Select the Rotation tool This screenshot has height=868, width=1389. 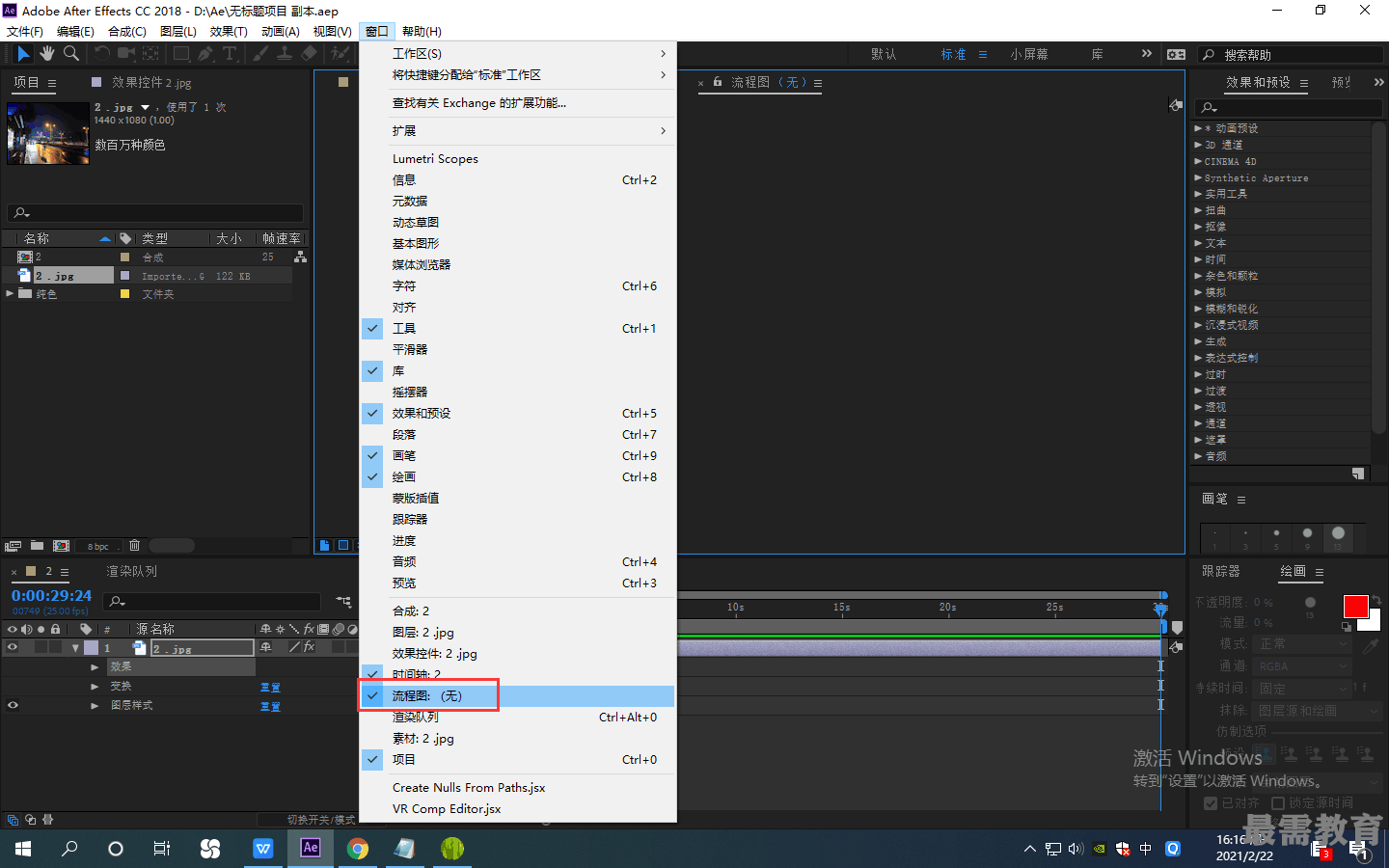click(101, 54)
